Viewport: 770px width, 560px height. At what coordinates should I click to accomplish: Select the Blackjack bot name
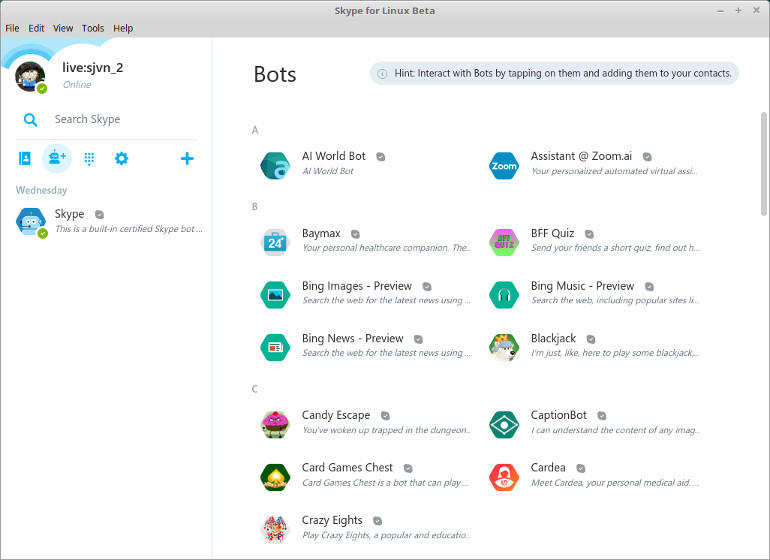(553, 338)
